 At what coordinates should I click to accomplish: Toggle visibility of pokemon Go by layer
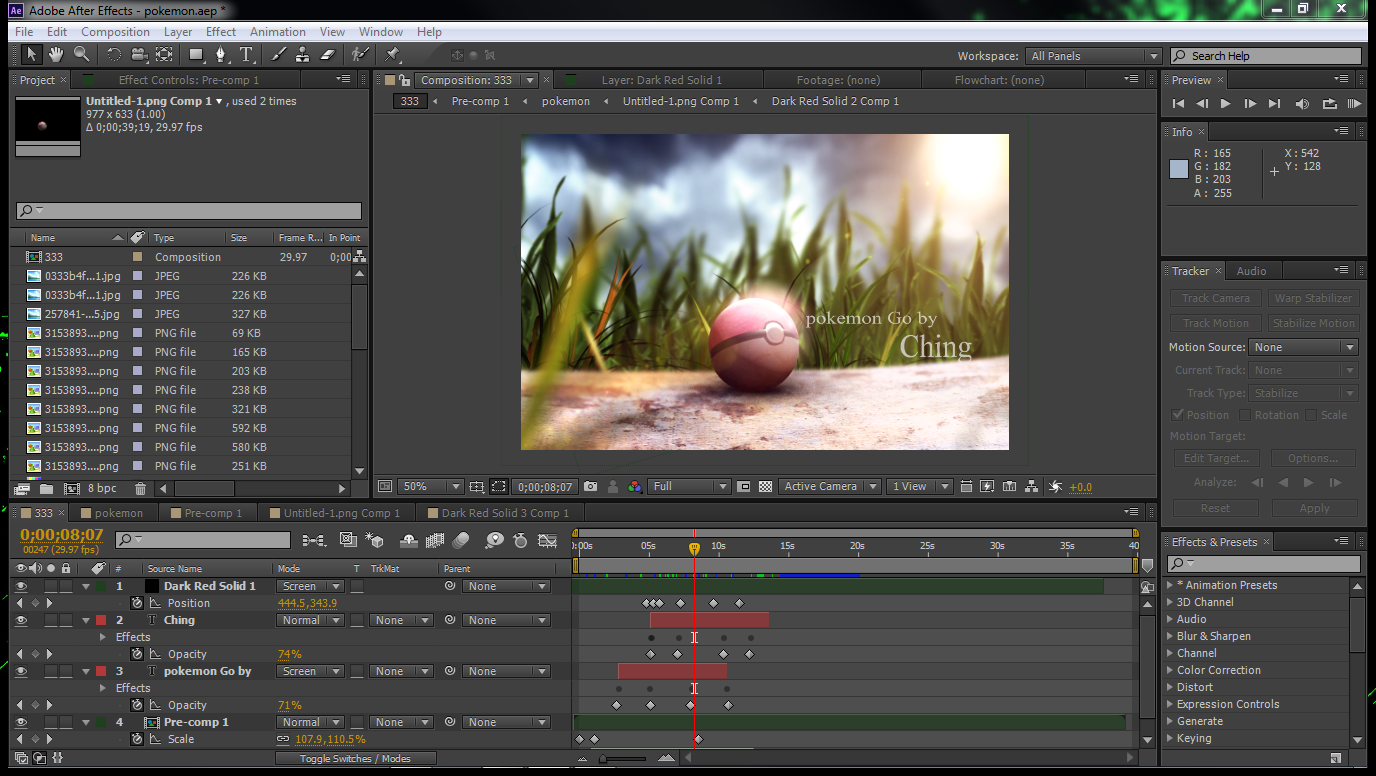click(x=21, y=672)
